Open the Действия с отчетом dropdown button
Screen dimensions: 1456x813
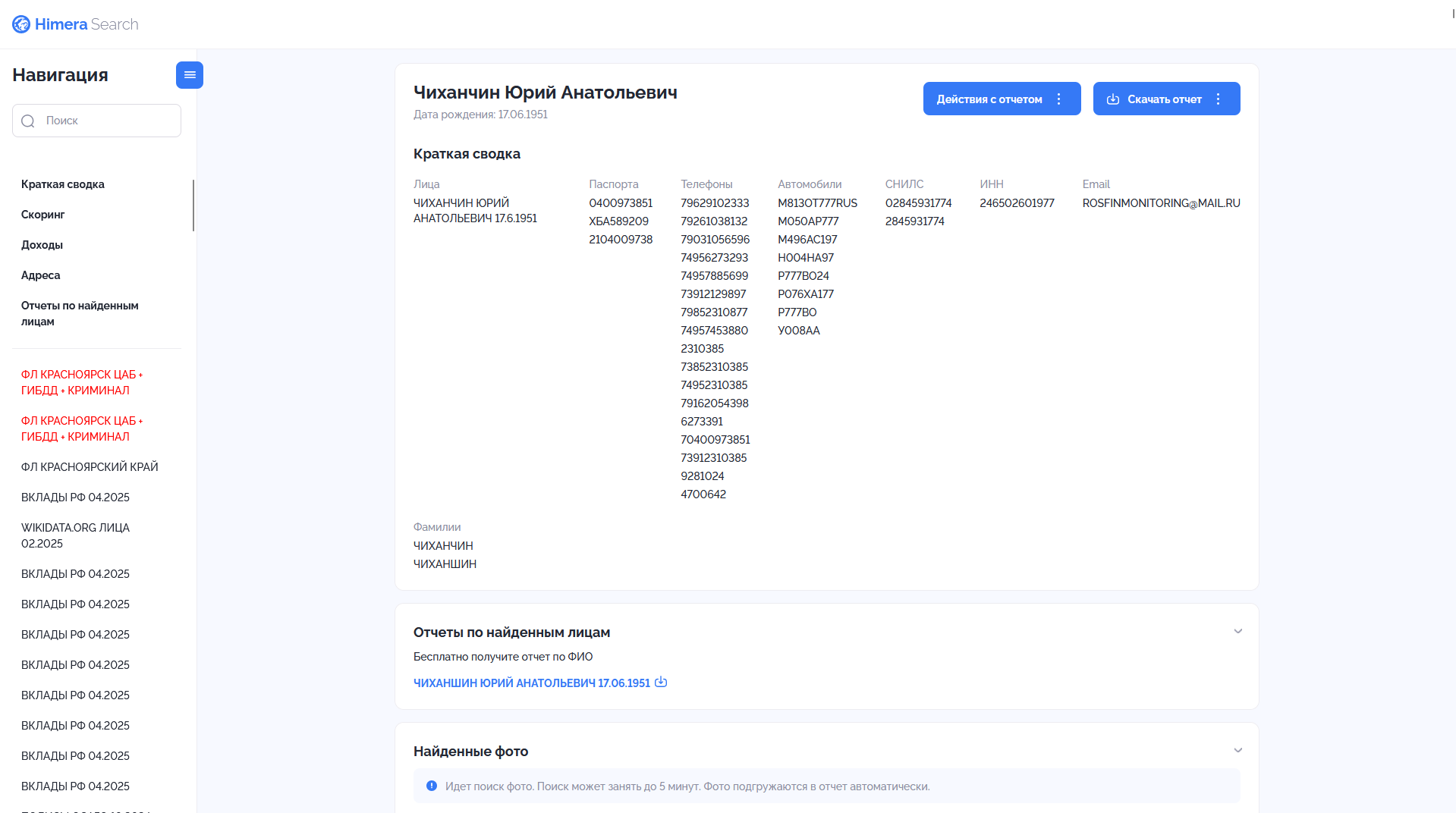coord(1002,99)
